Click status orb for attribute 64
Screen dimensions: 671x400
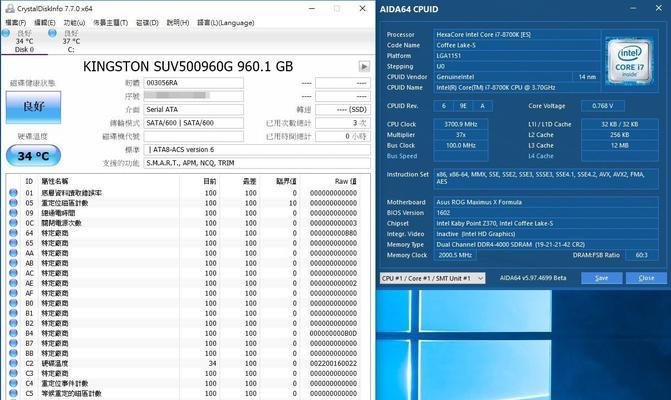pos(13,233)
